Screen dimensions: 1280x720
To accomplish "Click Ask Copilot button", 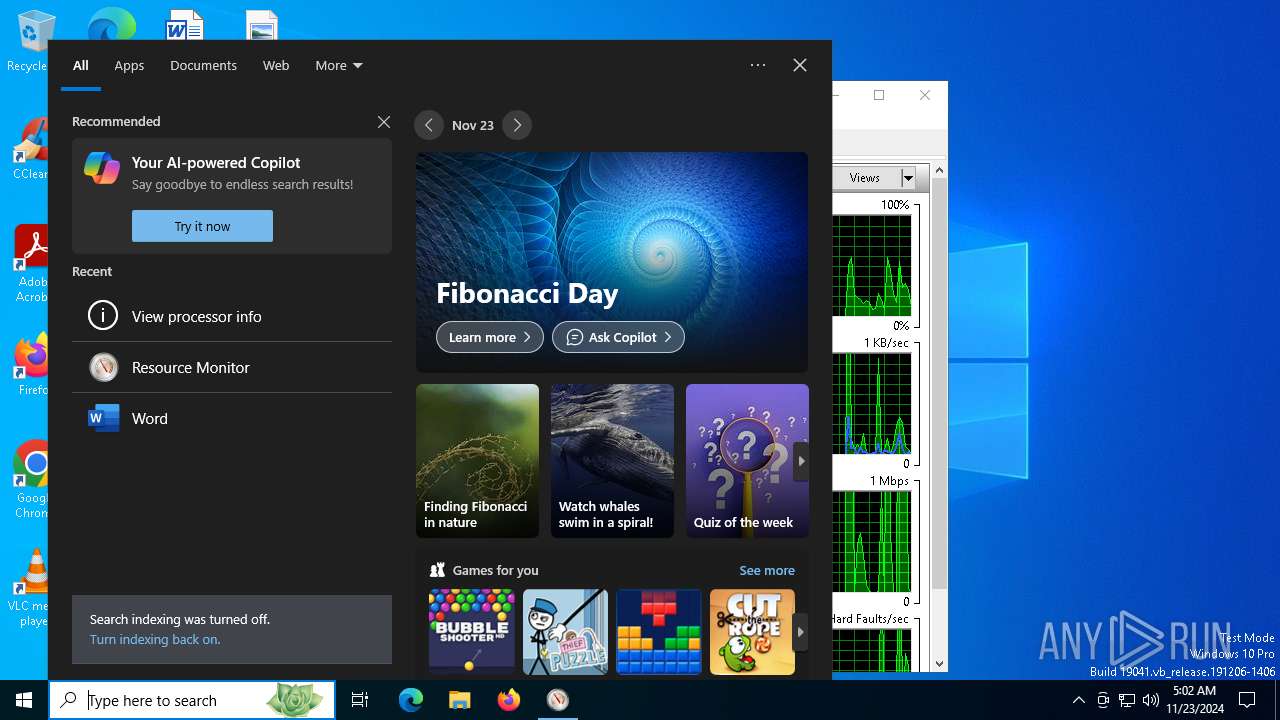I will point(618,337).
